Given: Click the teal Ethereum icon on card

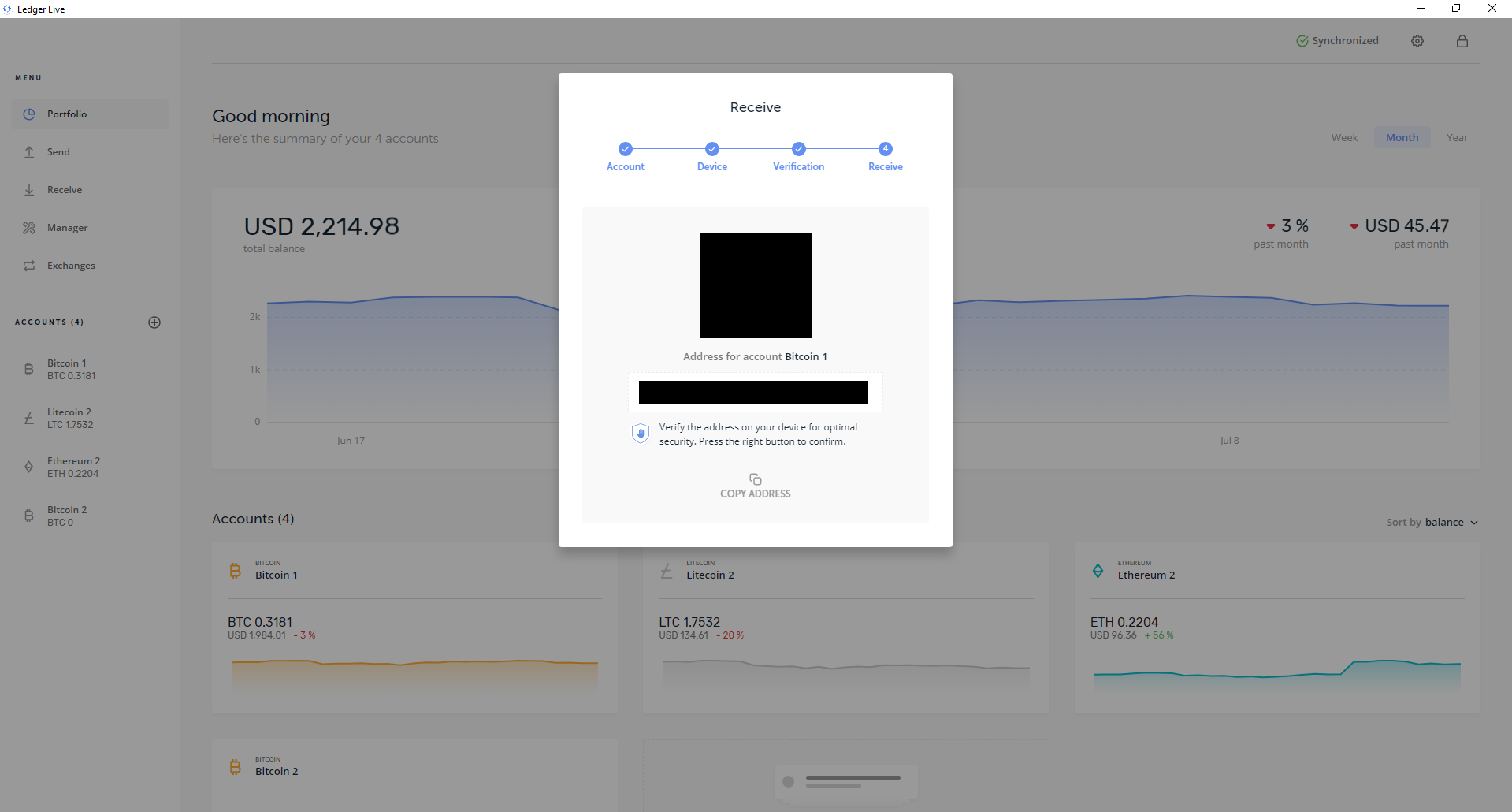Looking at the screenshot, I should [1098, 571].
